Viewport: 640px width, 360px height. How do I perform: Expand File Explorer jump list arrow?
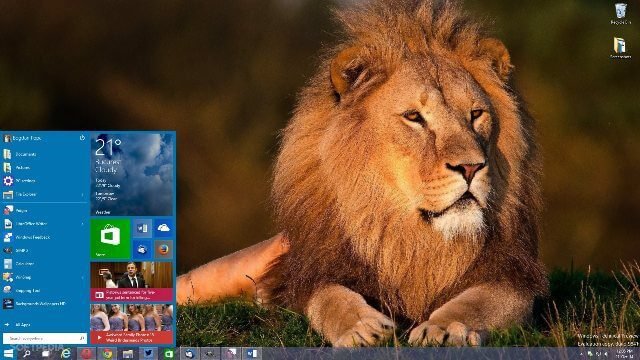[83, 195]
